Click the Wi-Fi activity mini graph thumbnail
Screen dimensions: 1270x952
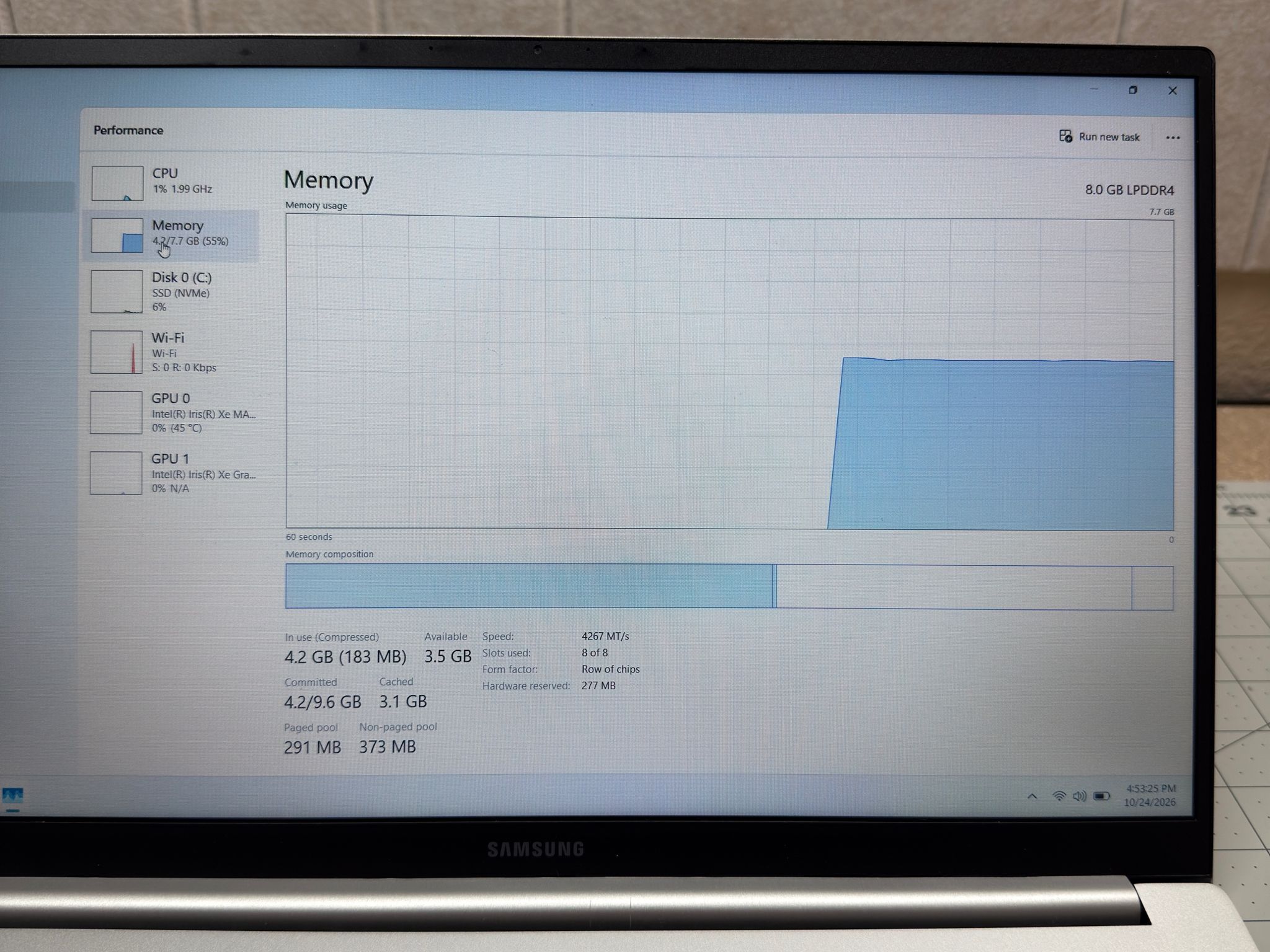tap(117, 352)
